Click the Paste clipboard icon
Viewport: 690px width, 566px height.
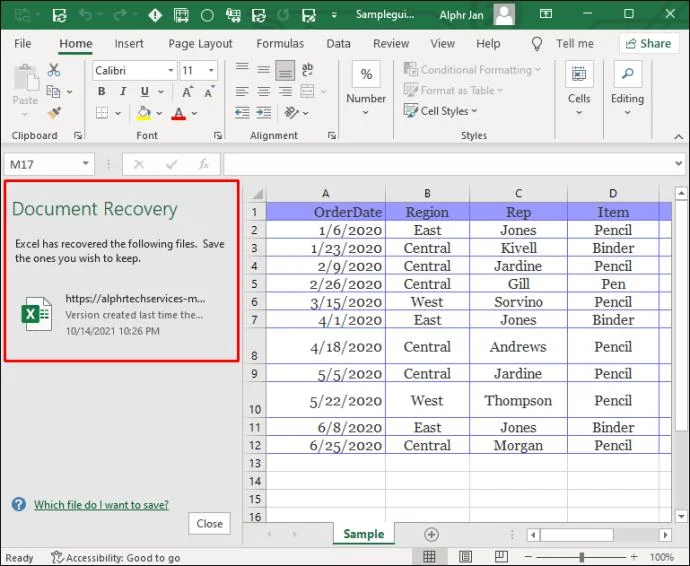point(25,78)
